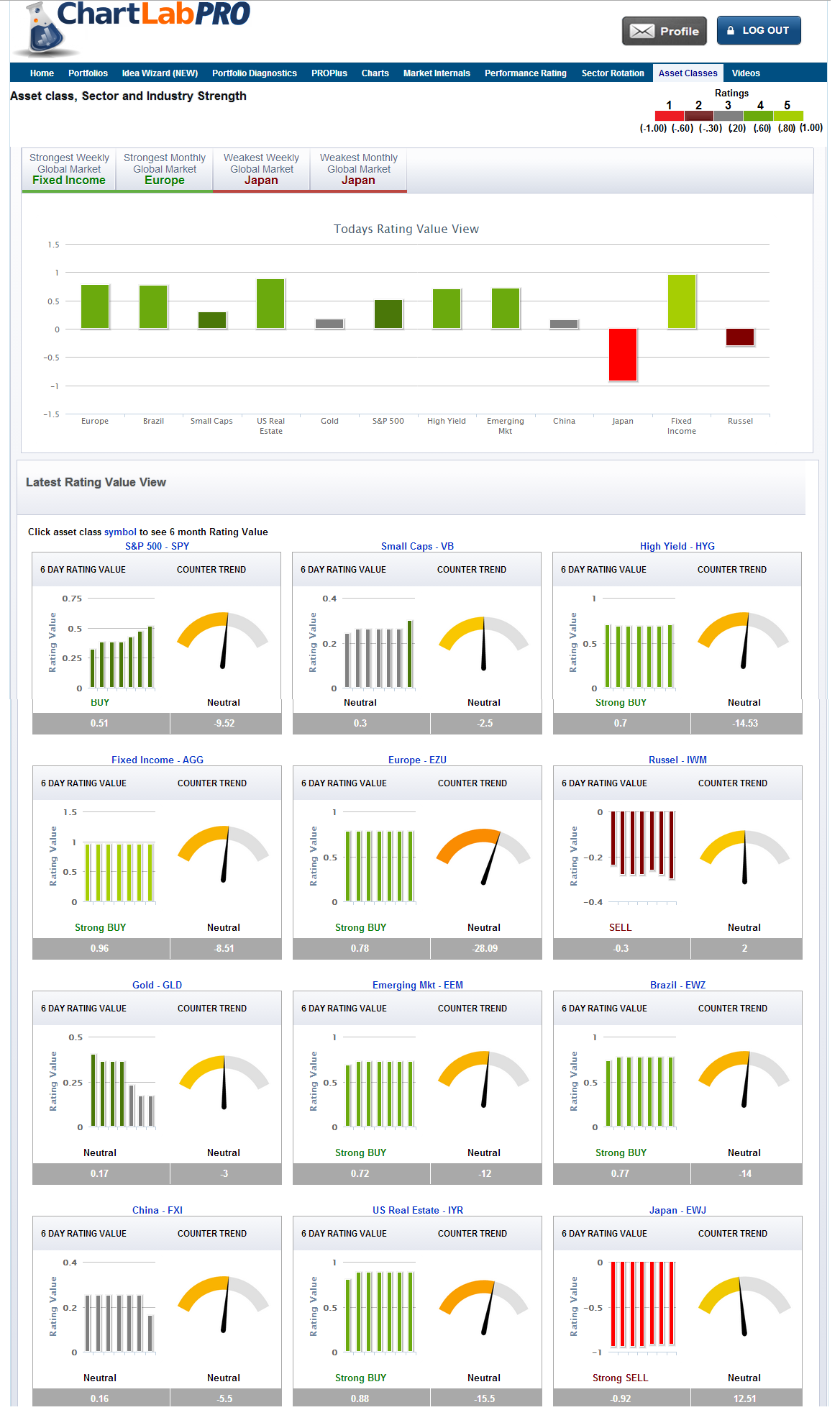Select the Strongest Monthly Global Market tab
The height and width of the screenshot is (1410, 840).
click(x=165, y=170)
